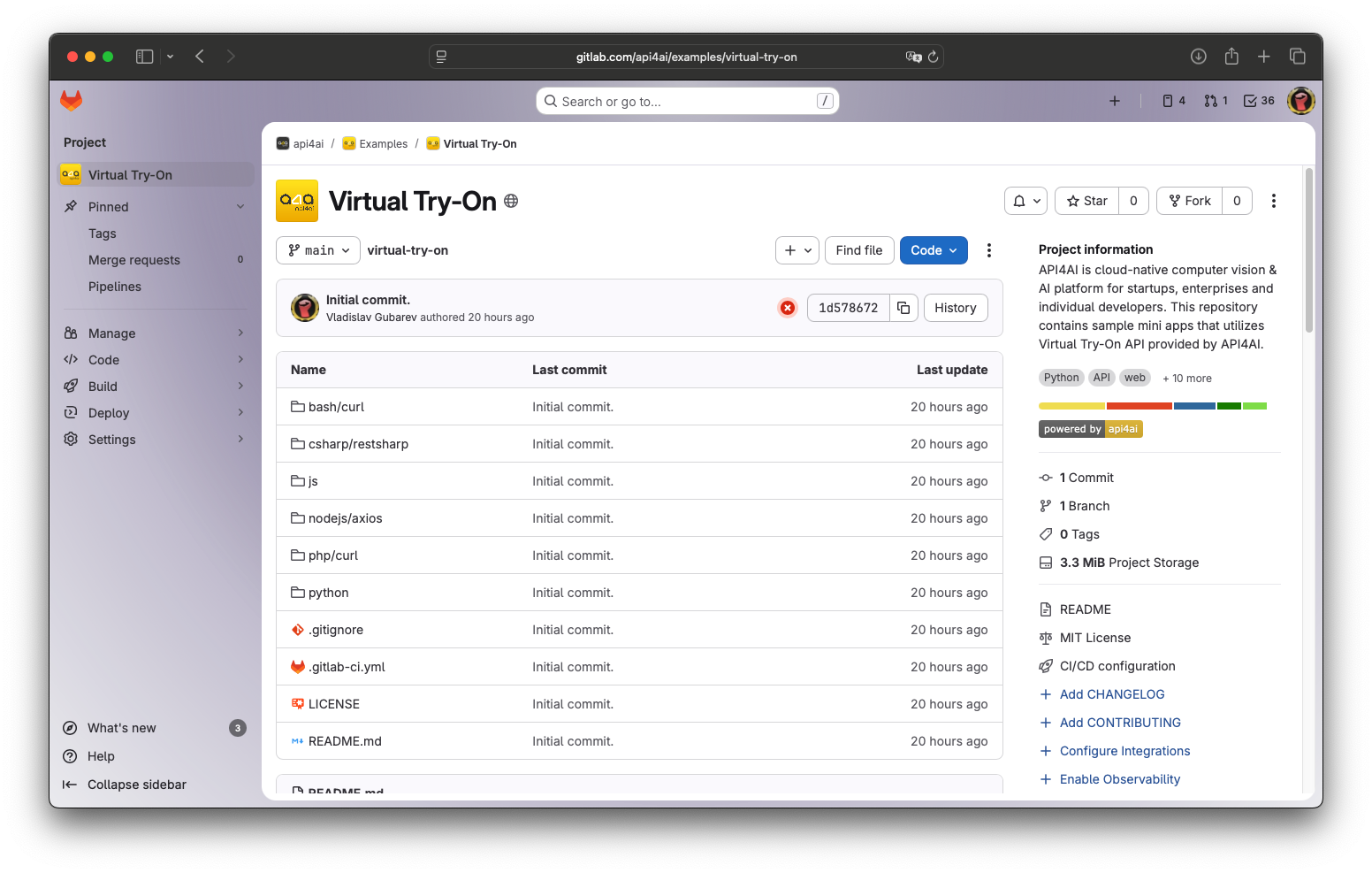Click the translate icon in address bar

pyautogui.click(x=913, y=57)
